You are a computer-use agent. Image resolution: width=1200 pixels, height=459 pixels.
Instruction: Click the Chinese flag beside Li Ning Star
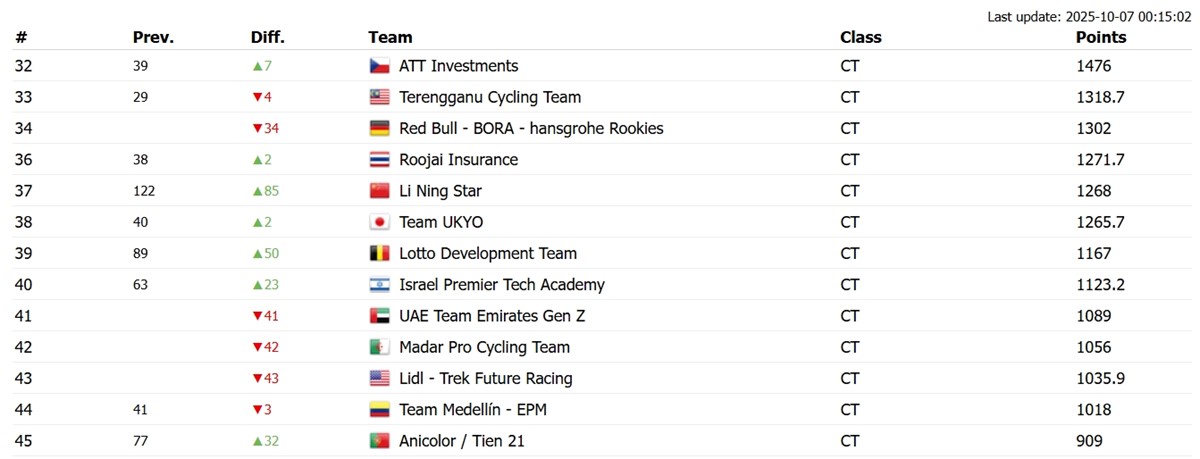coord(379,191)
